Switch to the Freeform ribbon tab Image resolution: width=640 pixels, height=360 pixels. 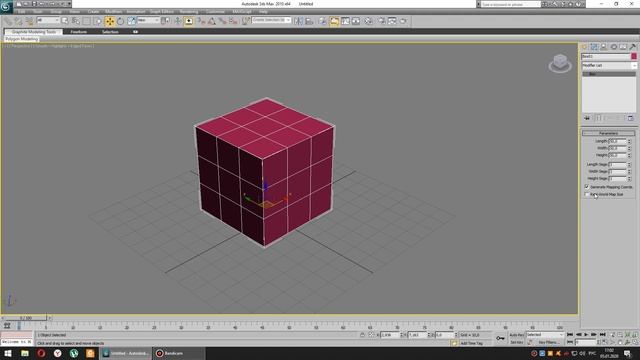[78, 32]
